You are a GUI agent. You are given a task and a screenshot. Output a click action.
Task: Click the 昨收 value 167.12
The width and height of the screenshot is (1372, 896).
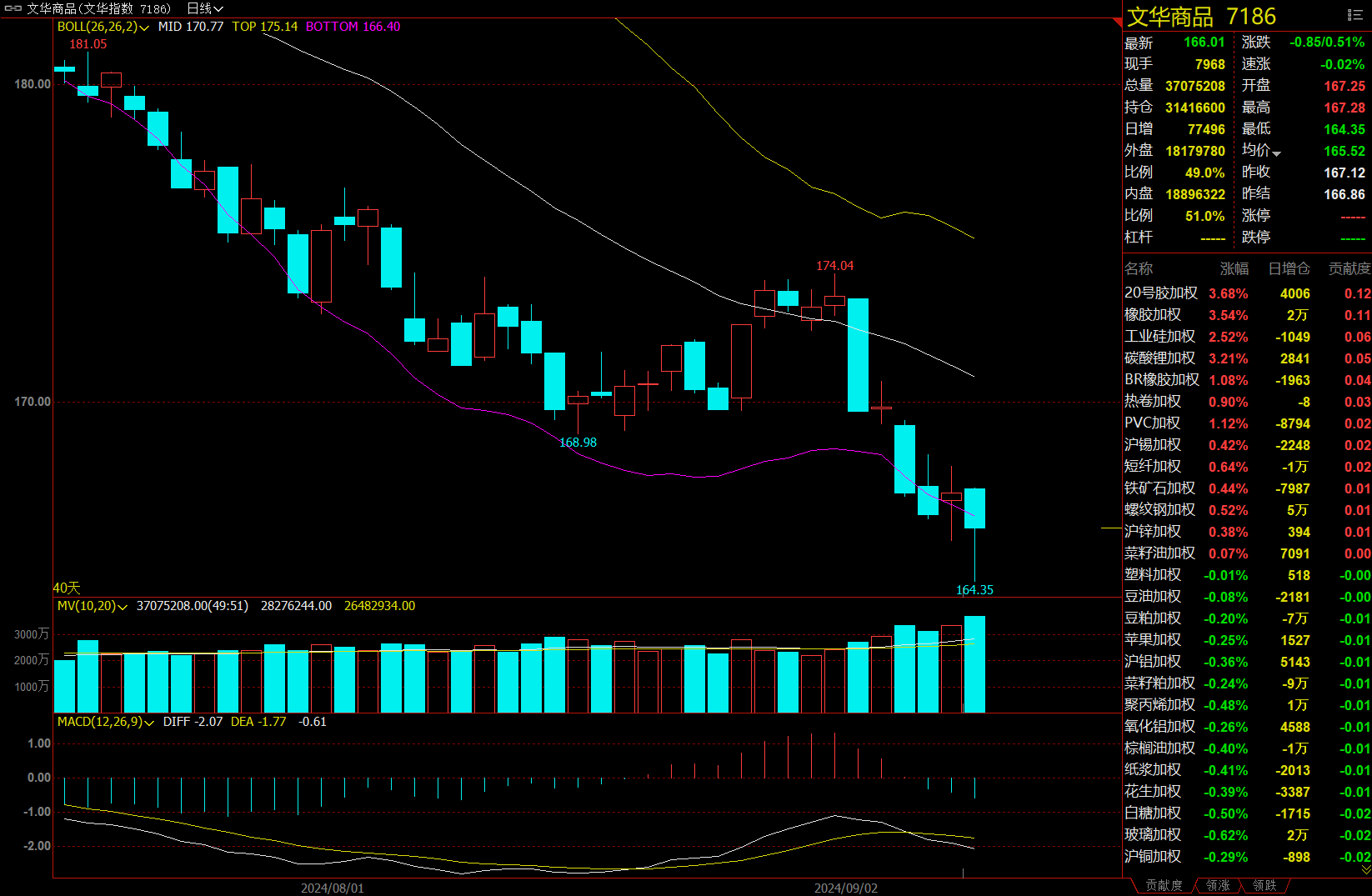1344,173
